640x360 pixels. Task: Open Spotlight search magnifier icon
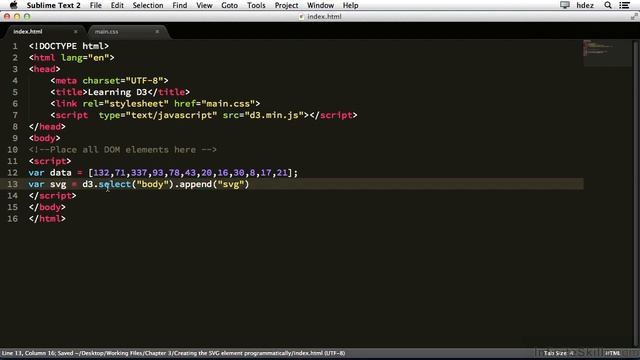[608, 5]
